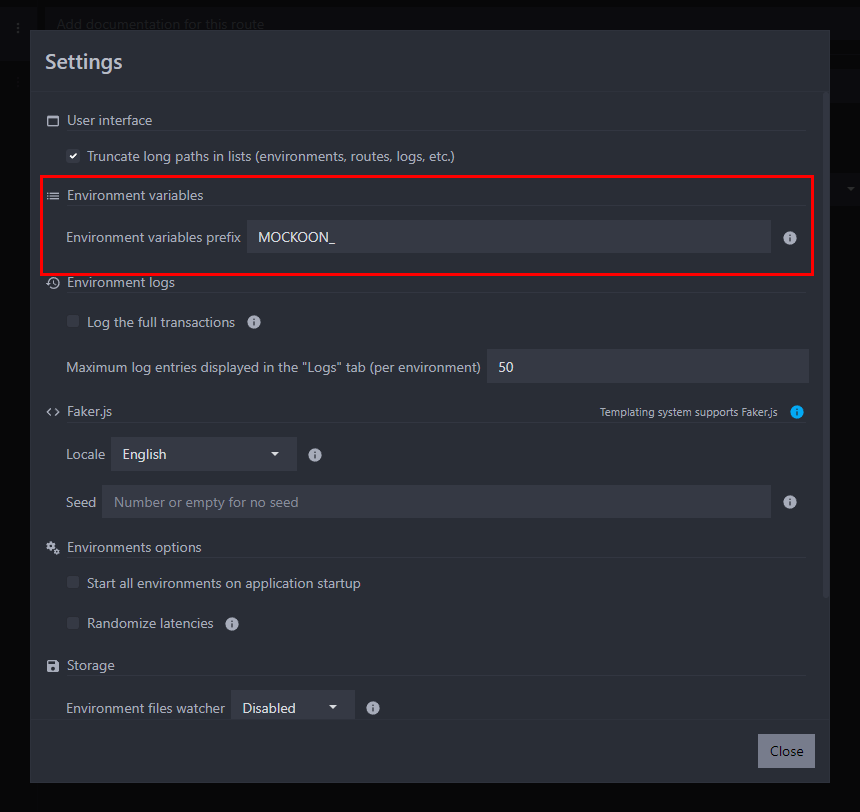Click the Environment logs history icon
860x812 pixels.
53,283
